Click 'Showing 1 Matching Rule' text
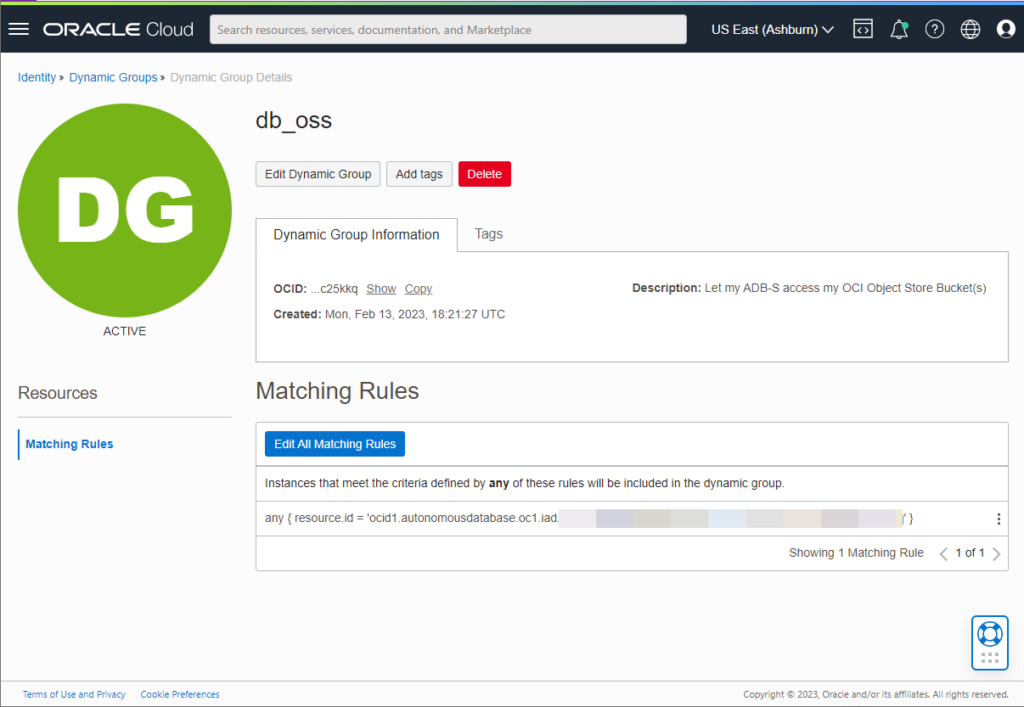This screenshot has height=707, width=1024. click(x=856, y=553)
